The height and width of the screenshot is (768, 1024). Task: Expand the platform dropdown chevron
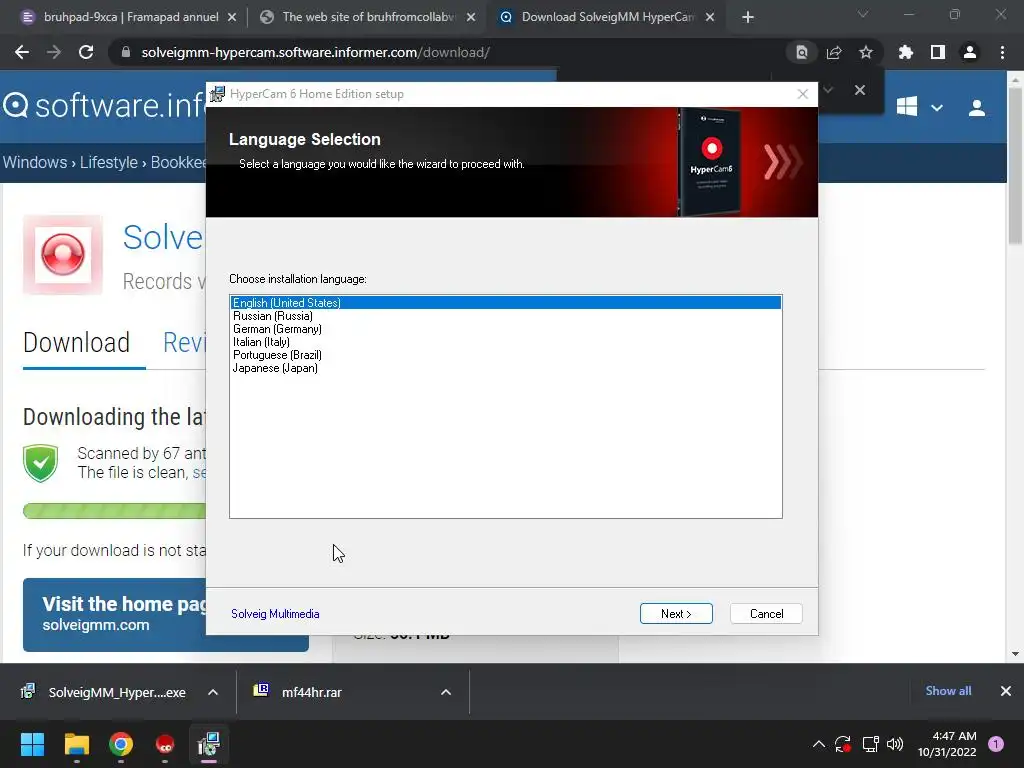[936, 108]
